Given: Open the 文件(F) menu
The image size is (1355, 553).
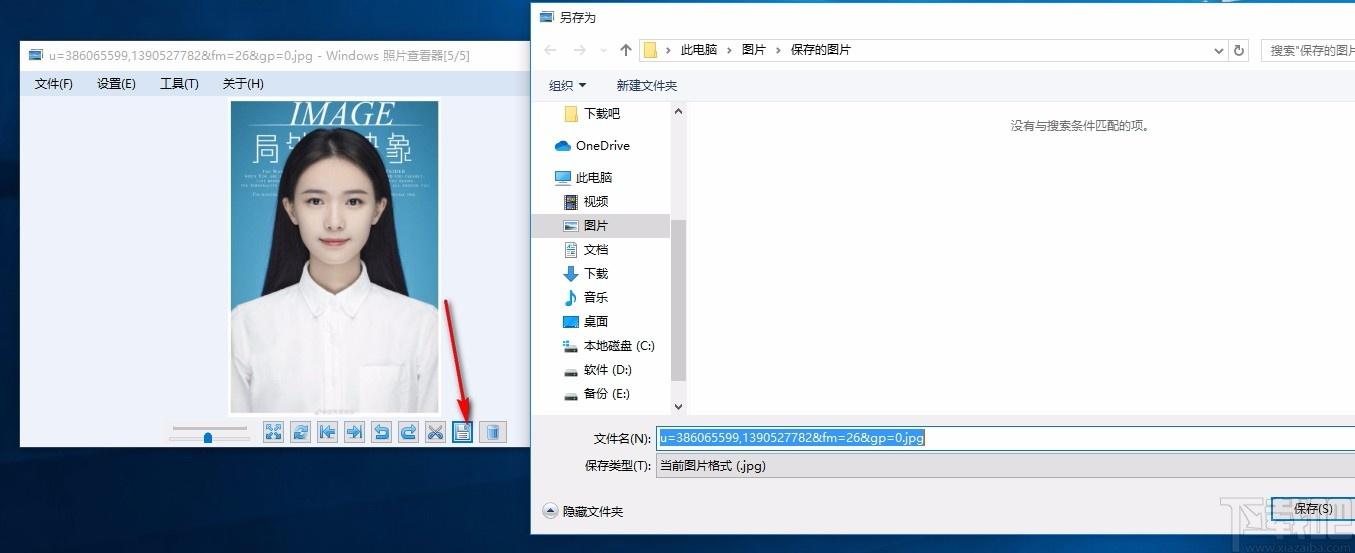Looking at the screenshot, I should pyautogui.click(x=54, y=84).
